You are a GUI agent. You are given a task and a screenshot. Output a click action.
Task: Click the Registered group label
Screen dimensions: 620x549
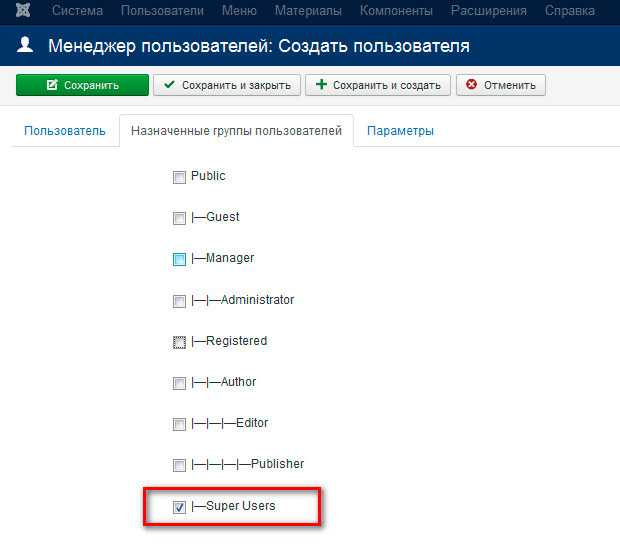pyautogui.click(x=229, y=341)
